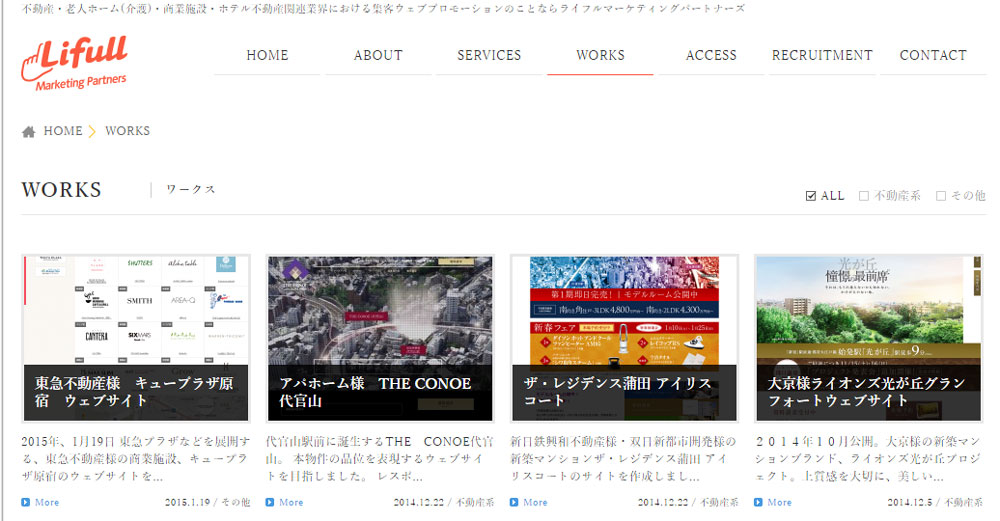Screen dimensions: 1000x521
Task: Click the description starting 新日鉄興和不動産様
Action: [624, 459]
